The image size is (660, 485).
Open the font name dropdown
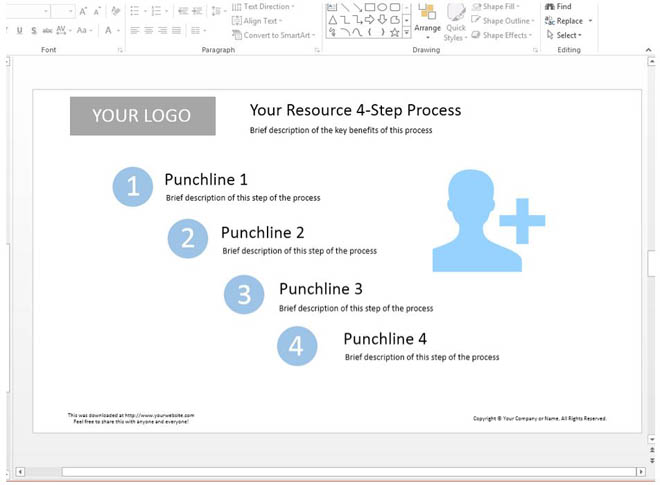pos(45,11)
